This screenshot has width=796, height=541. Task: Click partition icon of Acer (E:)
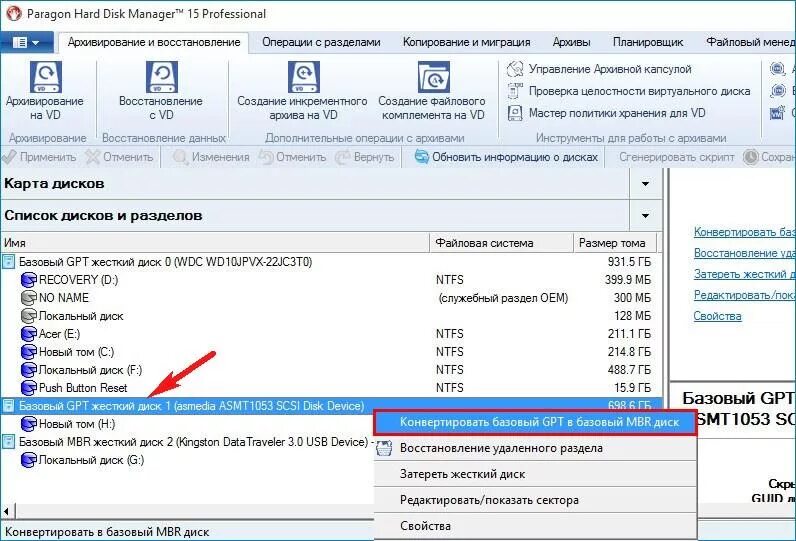pos(28,334)
